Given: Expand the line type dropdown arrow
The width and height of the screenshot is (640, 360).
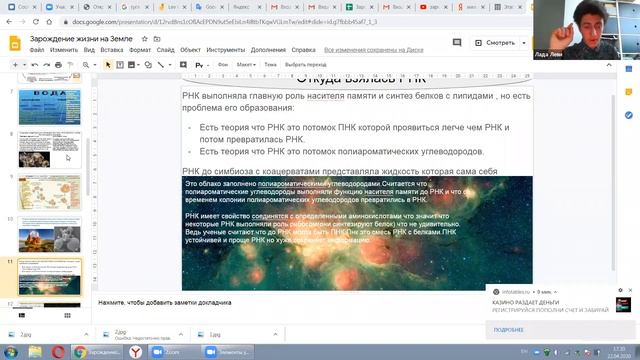Looking at the screenshot, I should (170, 65).
